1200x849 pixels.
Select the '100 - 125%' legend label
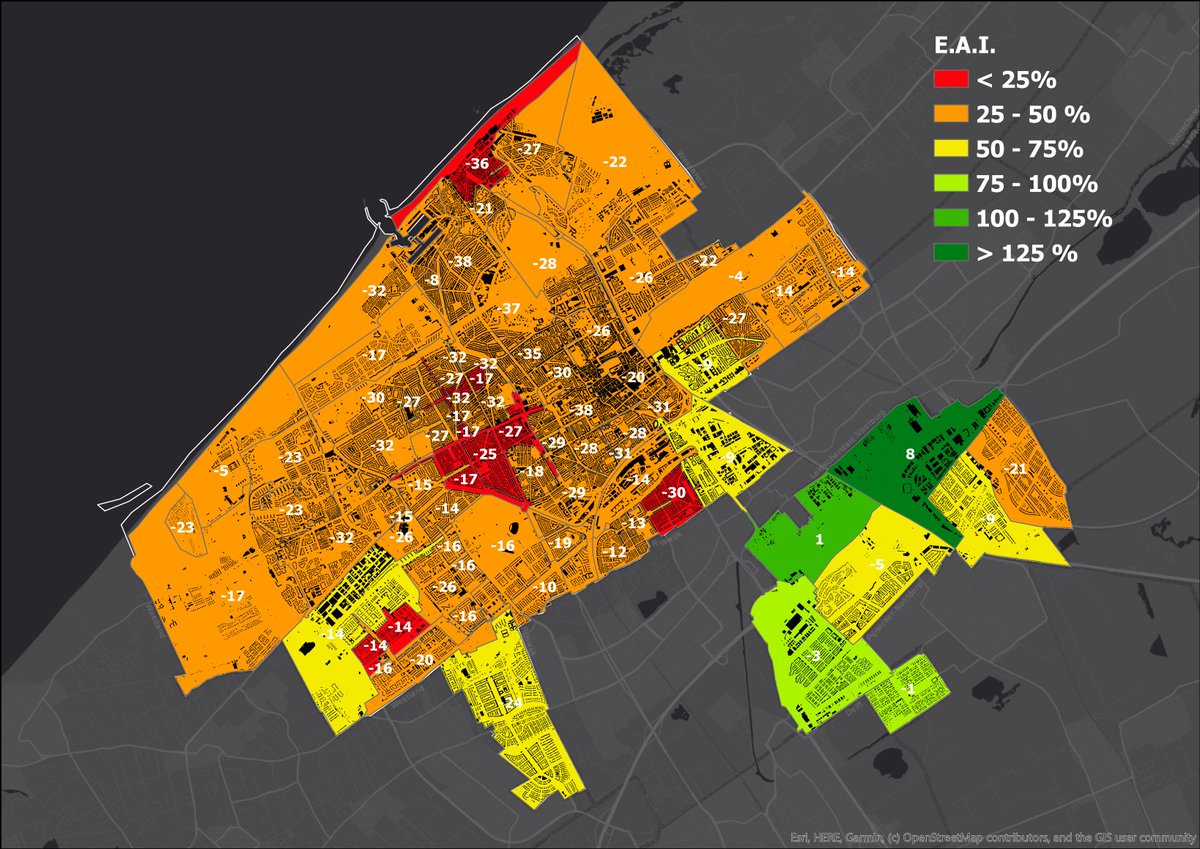[x=1045, y=219]
